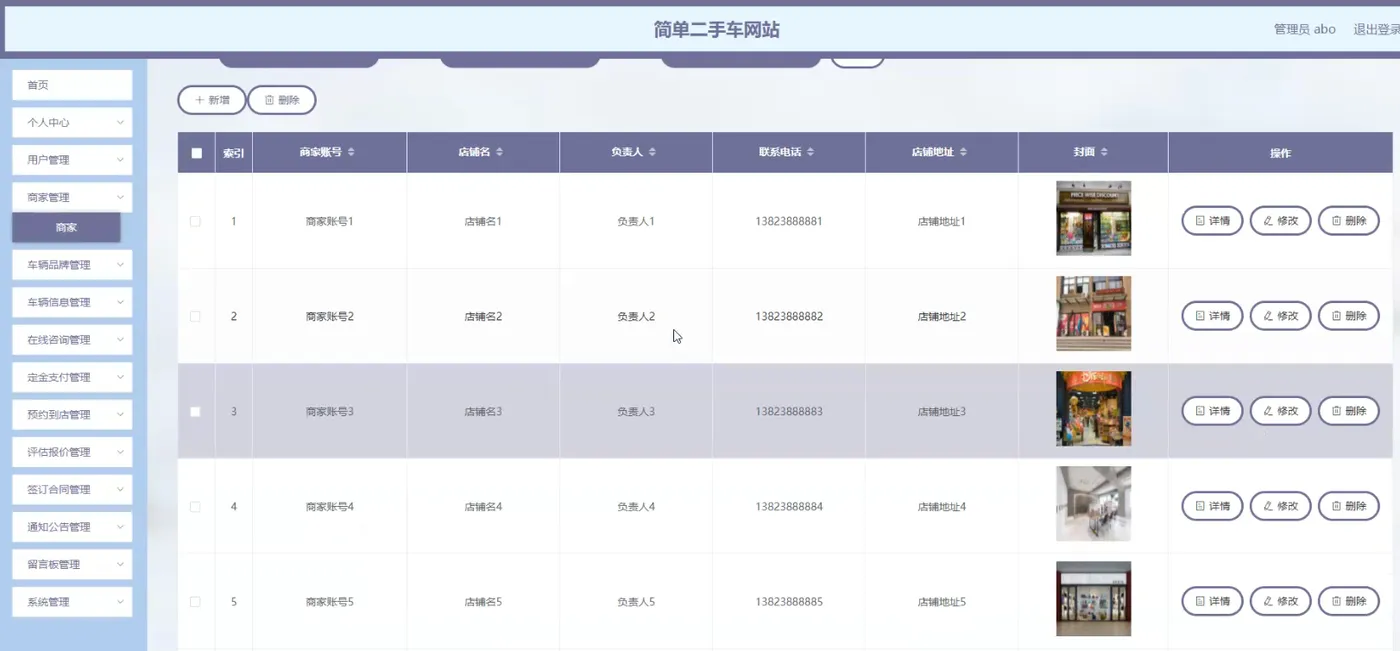Open cover image of 店铺名1
Screen dimensions: 1400x651
point(1093,218)
